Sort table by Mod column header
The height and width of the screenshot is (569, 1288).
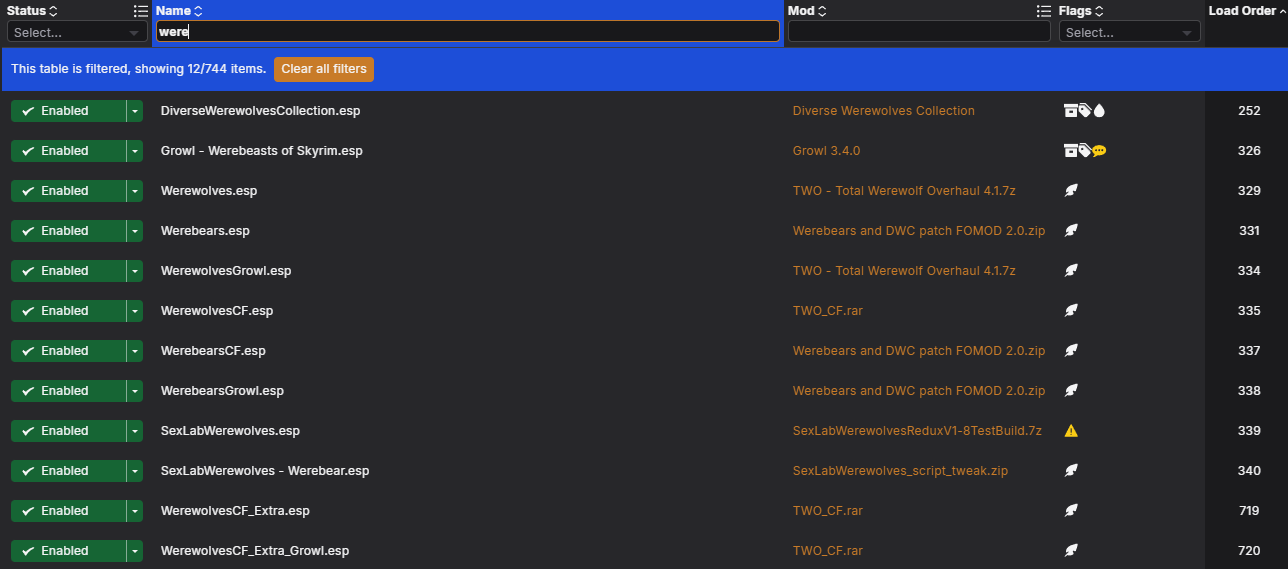click(x=801, y=11)
